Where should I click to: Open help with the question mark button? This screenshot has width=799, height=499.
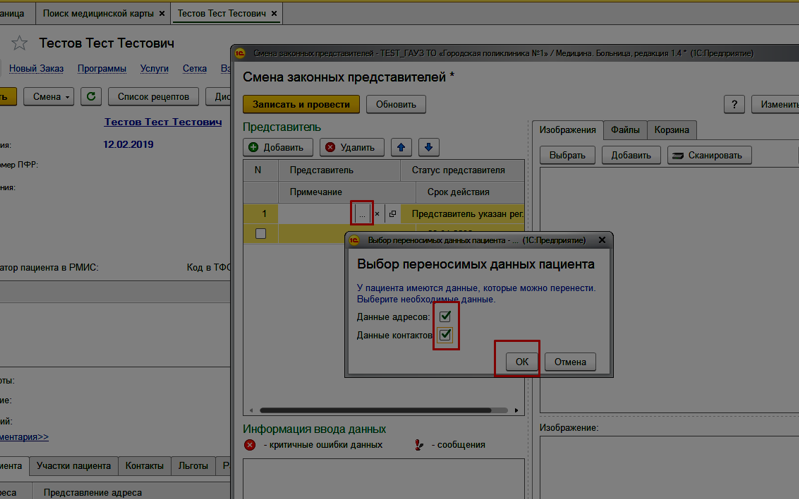pos(735,105)
